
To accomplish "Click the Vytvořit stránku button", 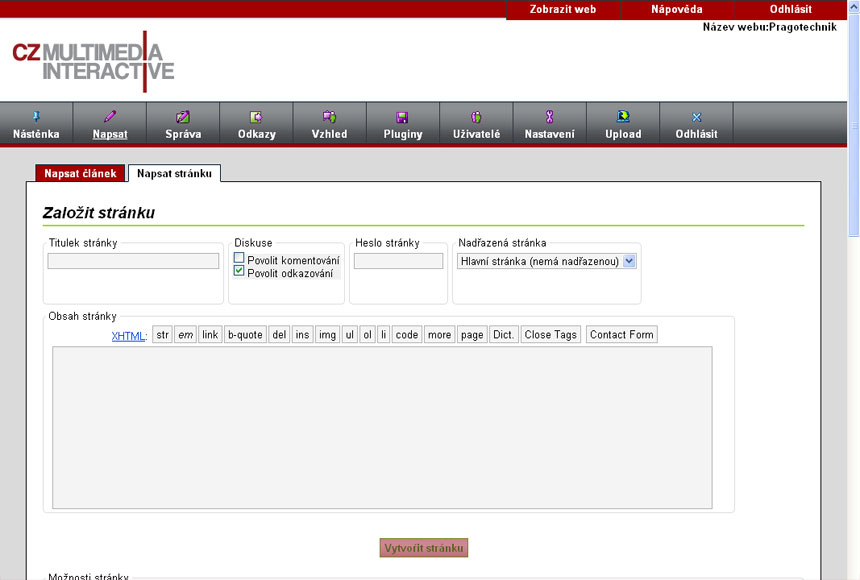I will pos(423,548).
